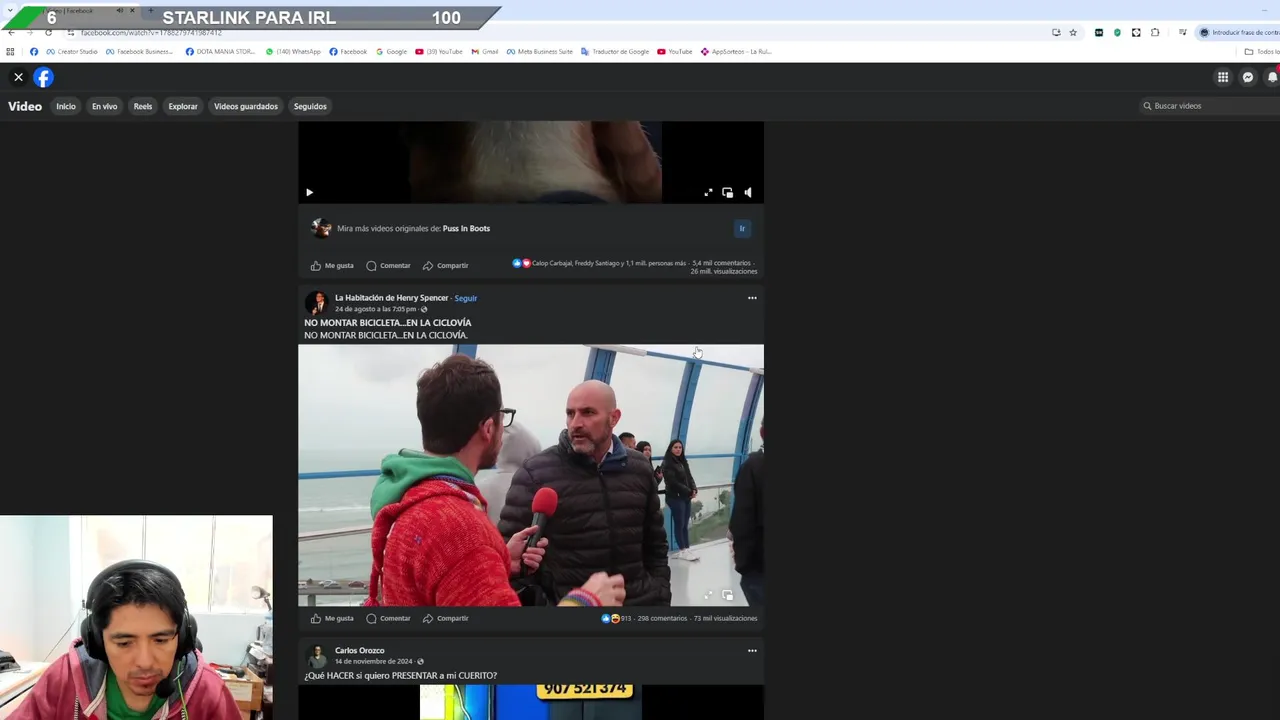Click the browser address bar URL
This screenshot has height=720, width=1280.
tap(150, 33)
